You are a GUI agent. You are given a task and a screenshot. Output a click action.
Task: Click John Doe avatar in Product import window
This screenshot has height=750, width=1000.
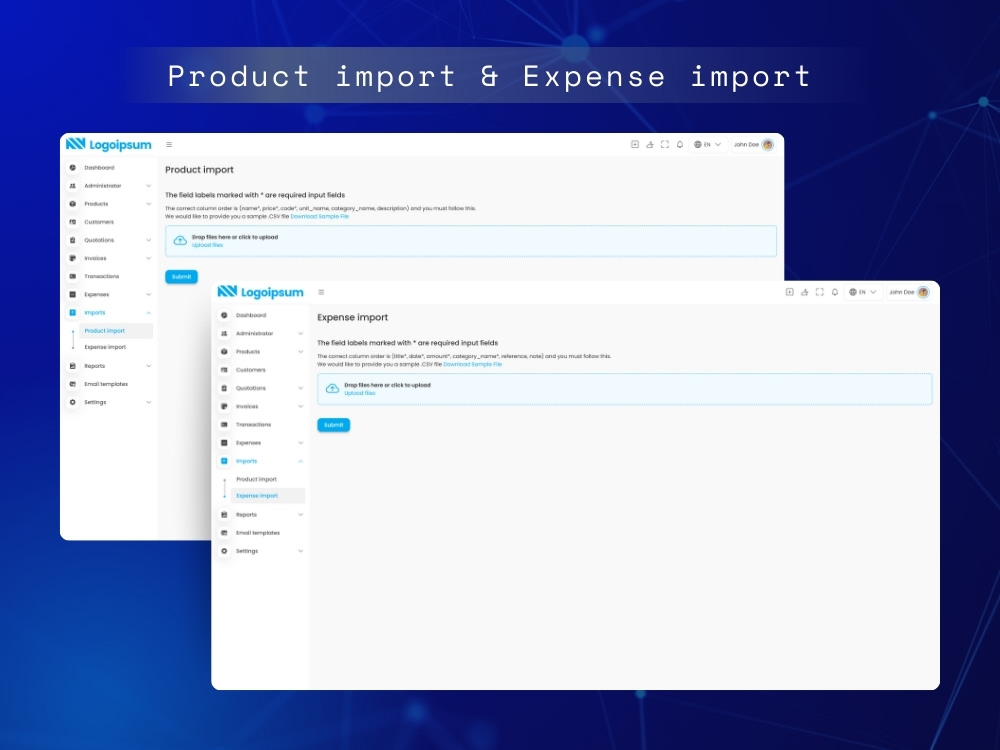click(x=768, y=145)
